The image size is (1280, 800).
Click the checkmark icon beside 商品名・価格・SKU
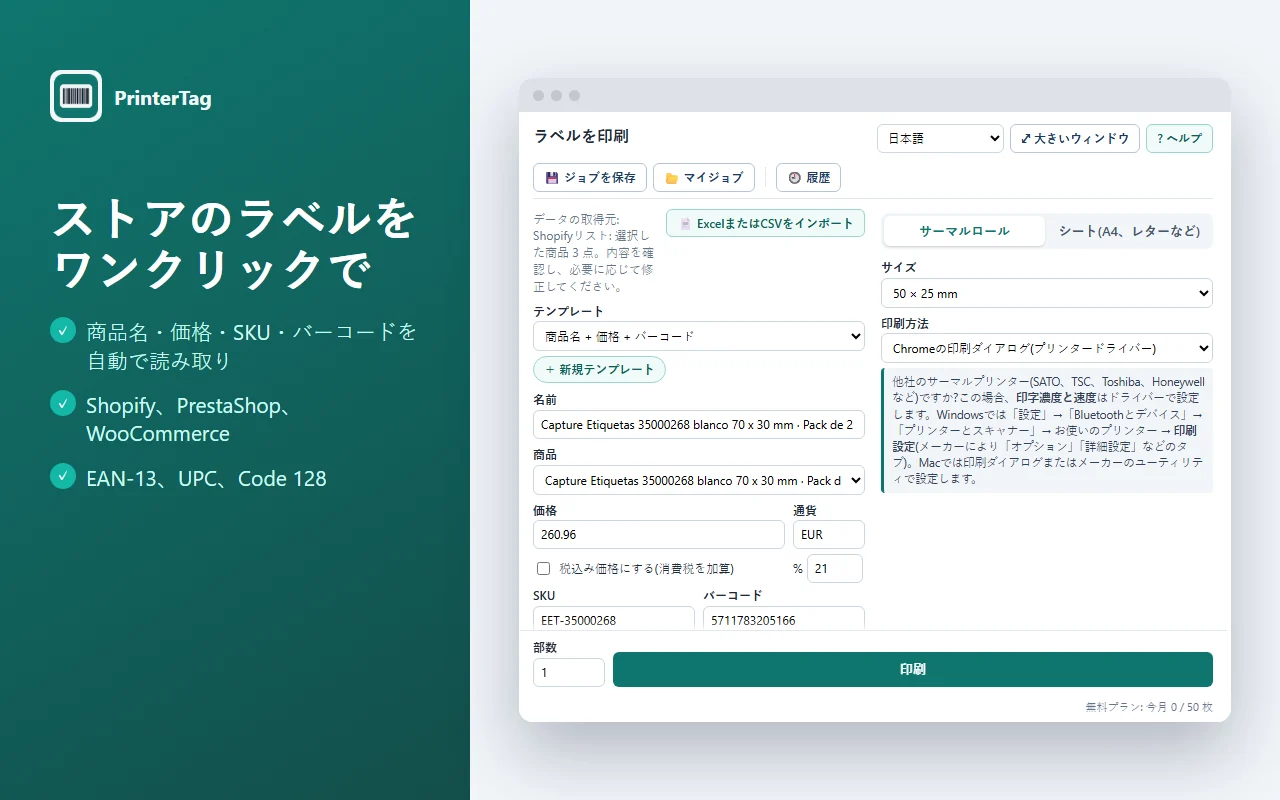pyautogui.click(x=63, y=330)
